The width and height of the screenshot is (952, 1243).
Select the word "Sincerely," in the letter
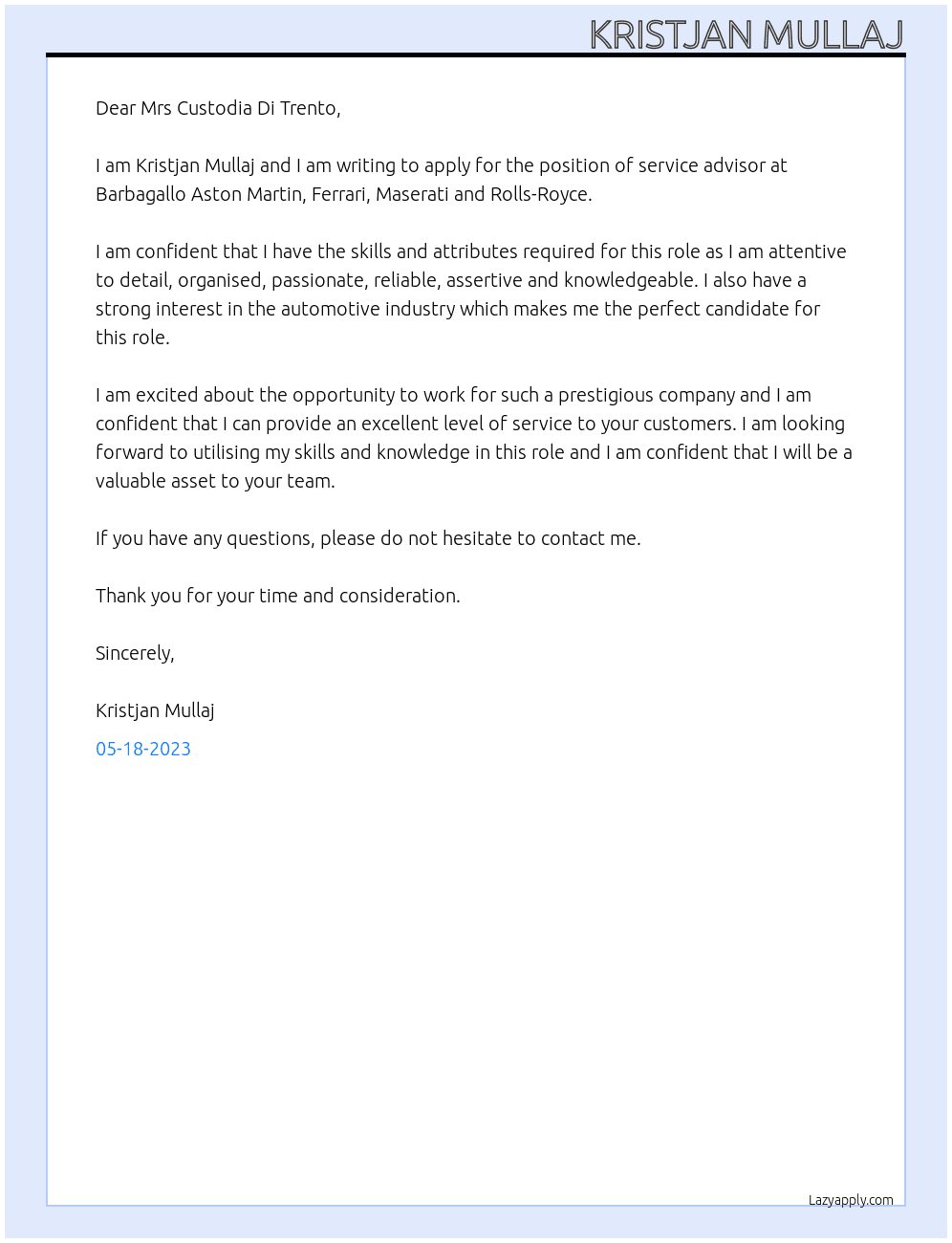point(135,653)
